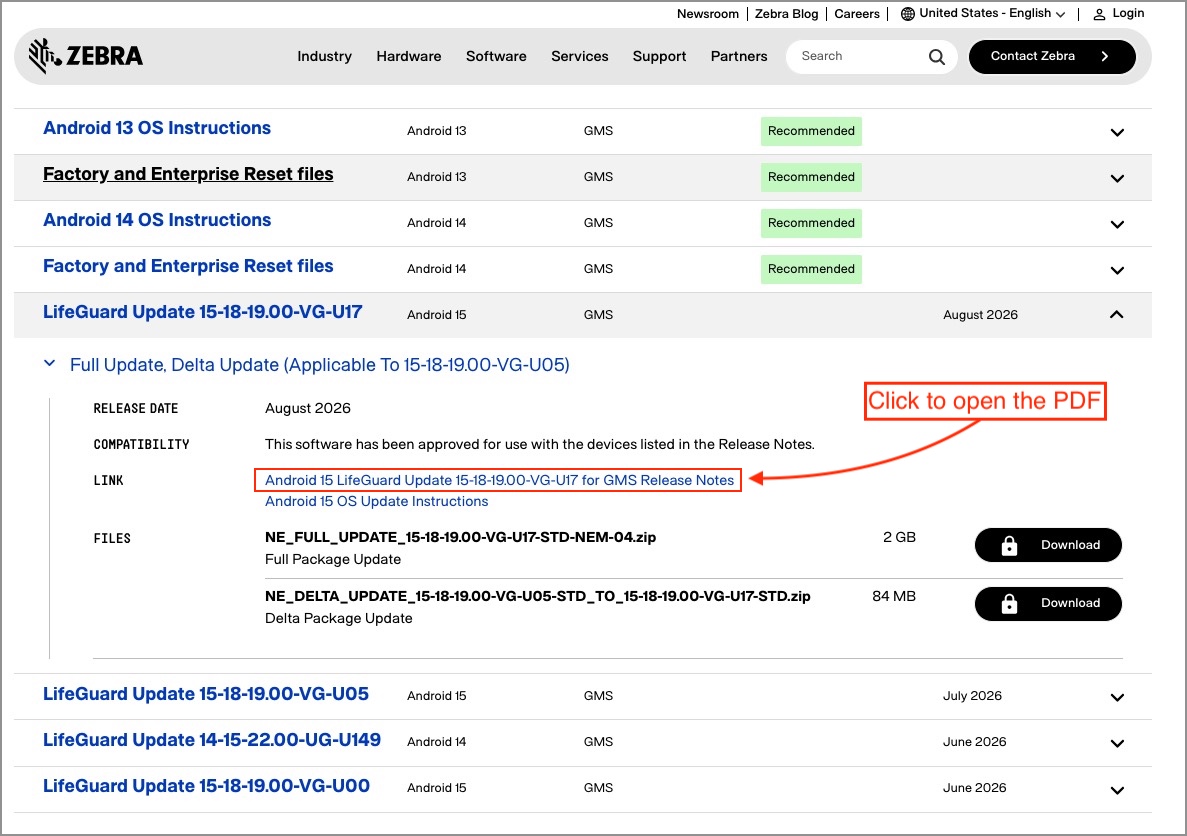Click 'Delta Package Update' description text

coord(338,618)
